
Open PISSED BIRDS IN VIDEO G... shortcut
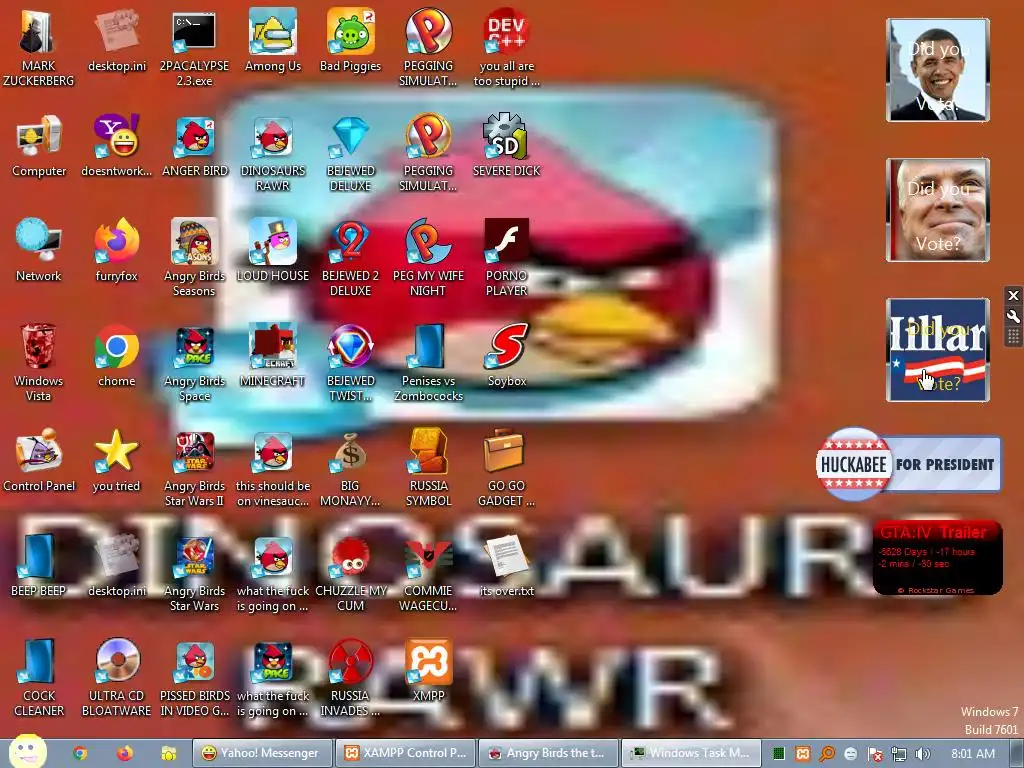pos(195,678)
